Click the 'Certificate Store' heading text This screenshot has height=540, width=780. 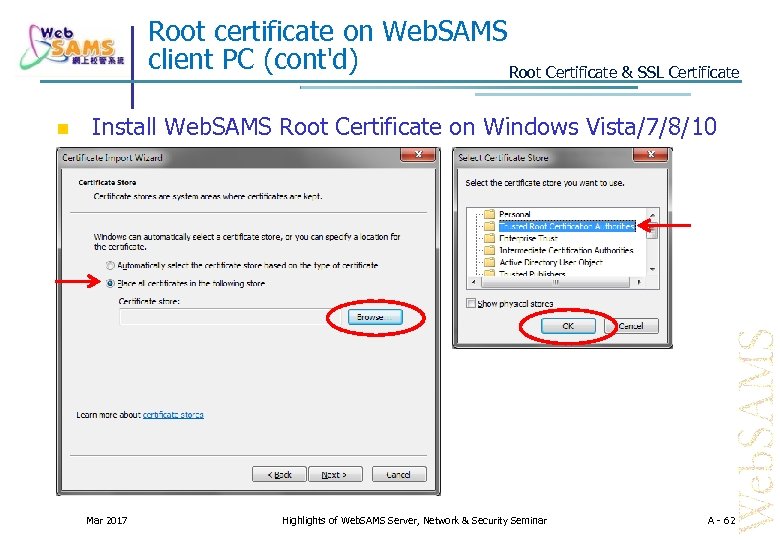point(107,182)
